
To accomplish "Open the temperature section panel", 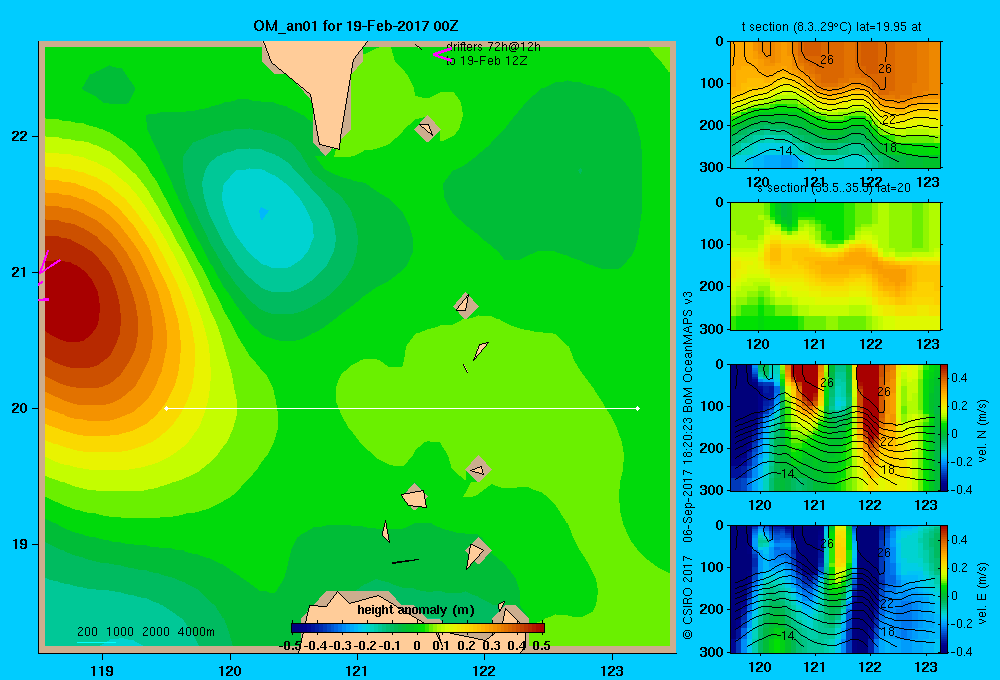I will click(x=835, y=105).
